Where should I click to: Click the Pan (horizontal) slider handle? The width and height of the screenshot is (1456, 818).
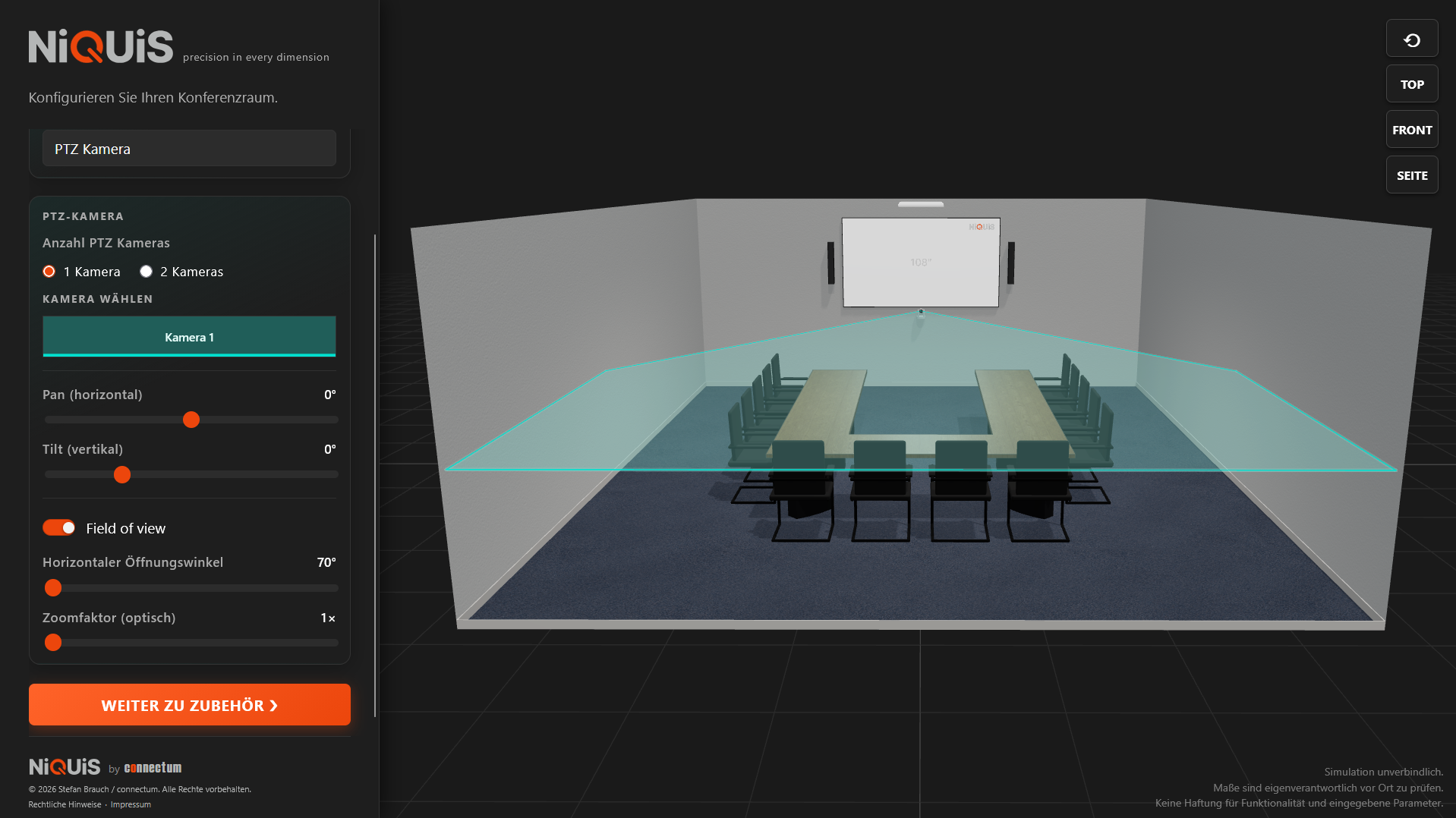(x=191, y=420)
